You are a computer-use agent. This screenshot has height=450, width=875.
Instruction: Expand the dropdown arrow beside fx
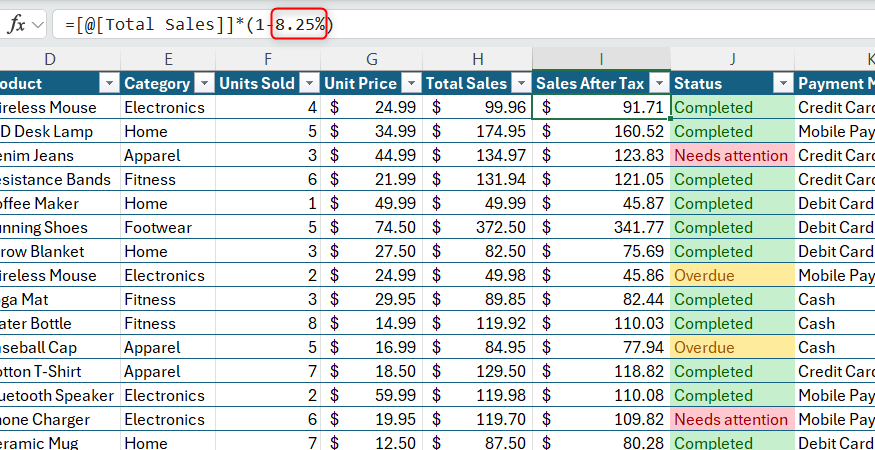coord(38,25)
